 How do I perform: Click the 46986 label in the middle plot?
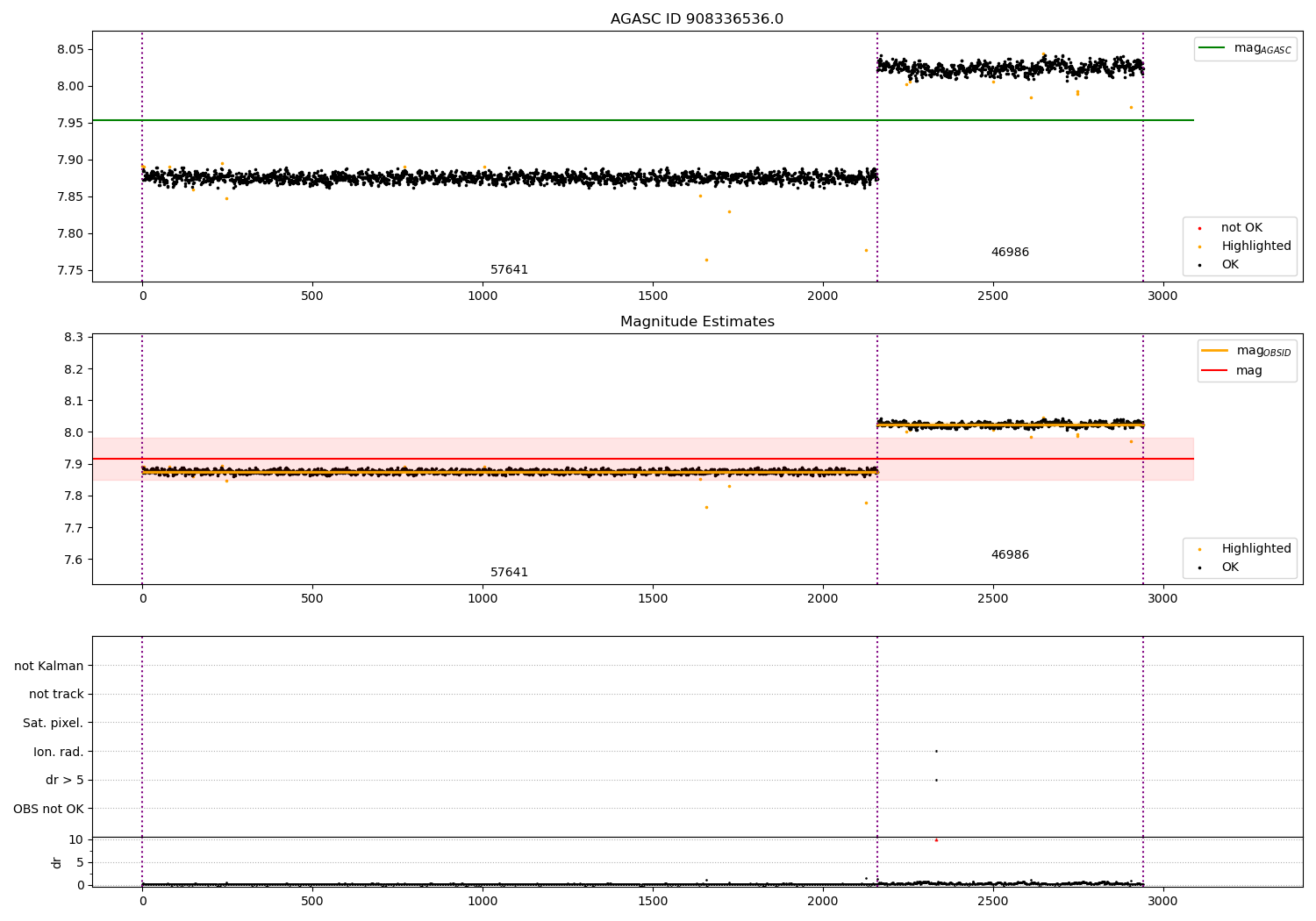coord(1010,555)
